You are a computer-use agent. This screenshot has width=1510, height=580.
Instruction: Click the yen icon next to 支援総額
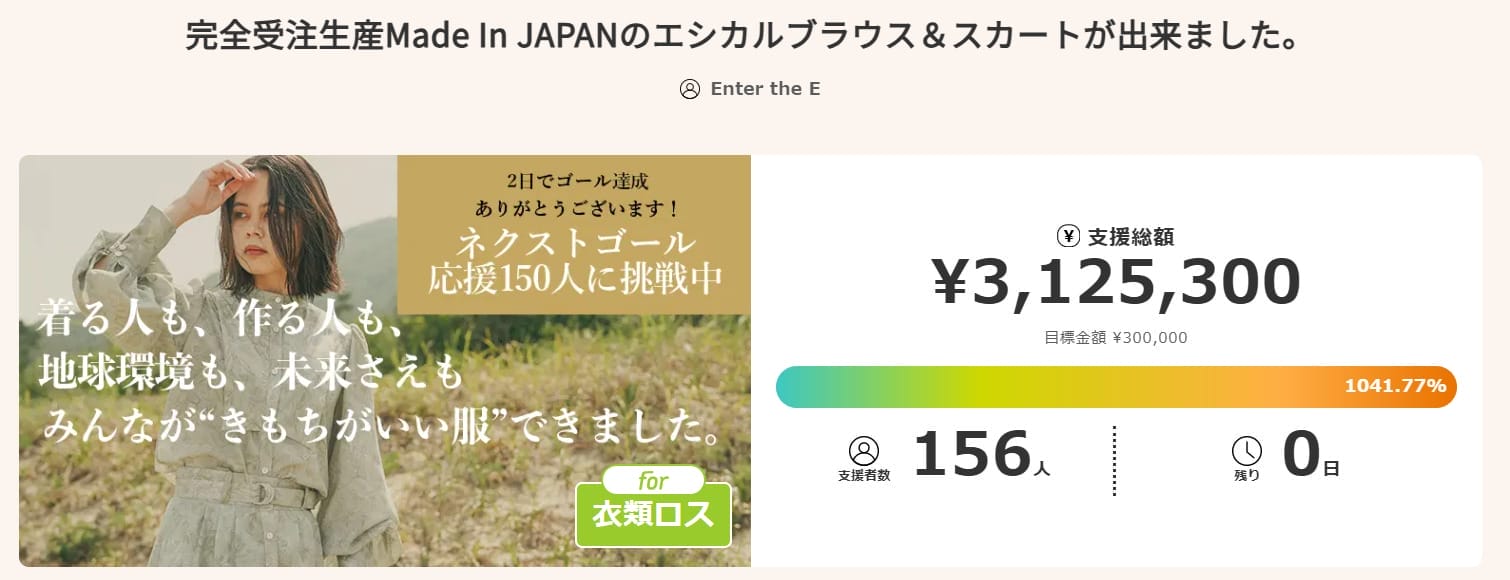1068,237
